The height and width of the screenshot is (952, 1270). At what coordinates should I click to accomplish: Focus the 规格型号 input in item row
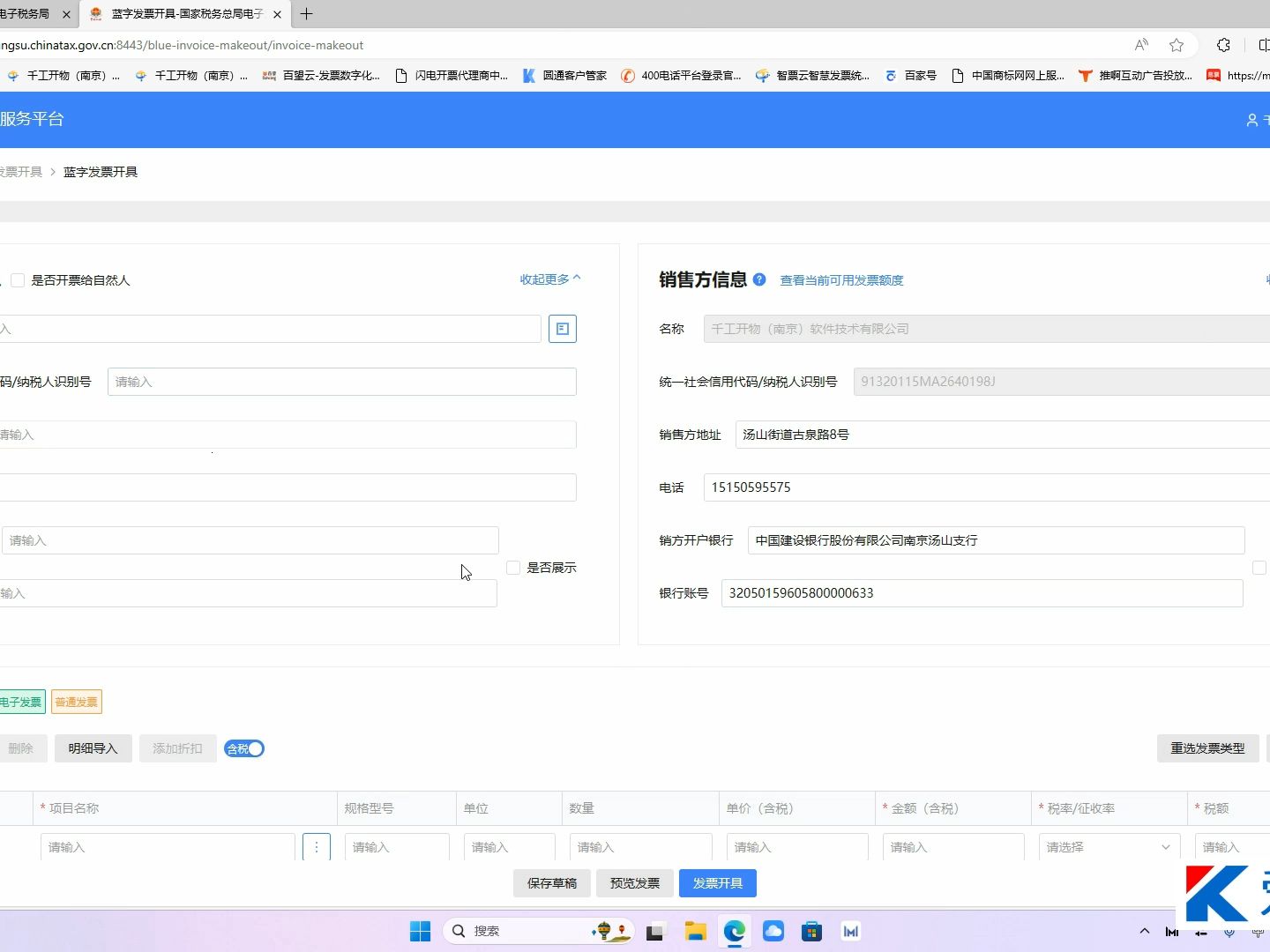(x=397, y=847)
